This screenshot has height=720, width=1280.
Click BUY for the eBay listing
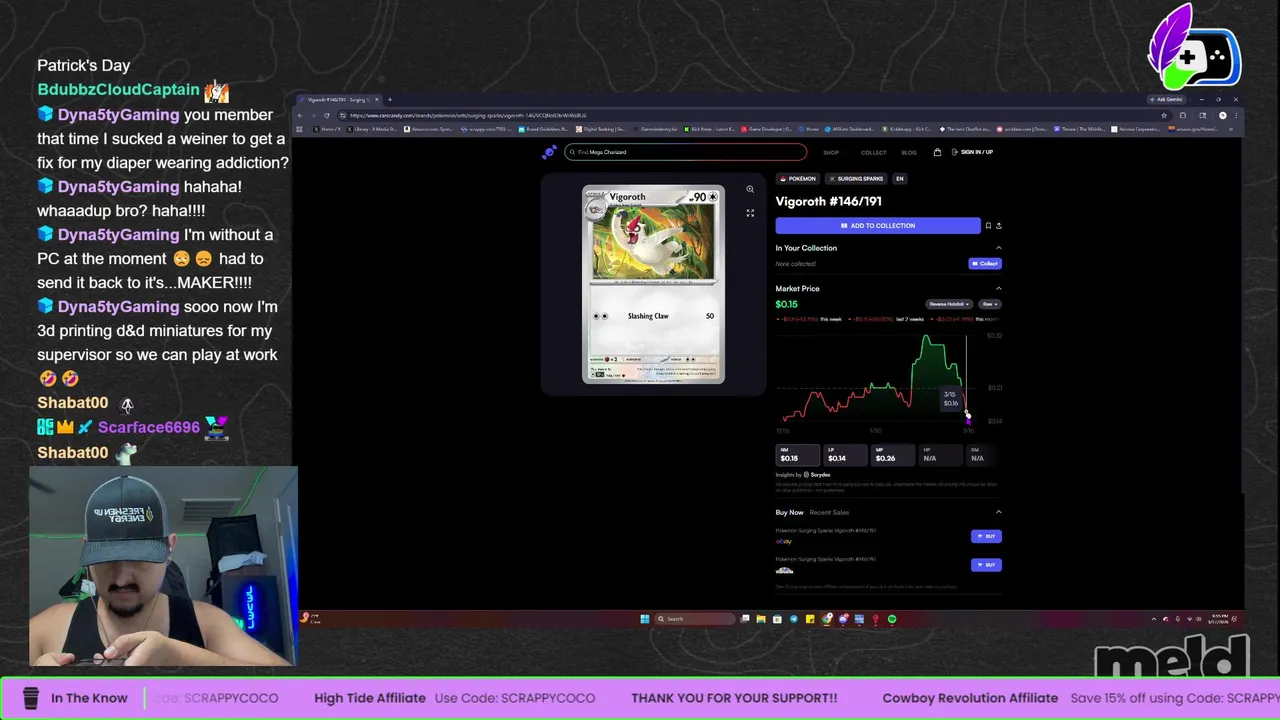point(986,537)
